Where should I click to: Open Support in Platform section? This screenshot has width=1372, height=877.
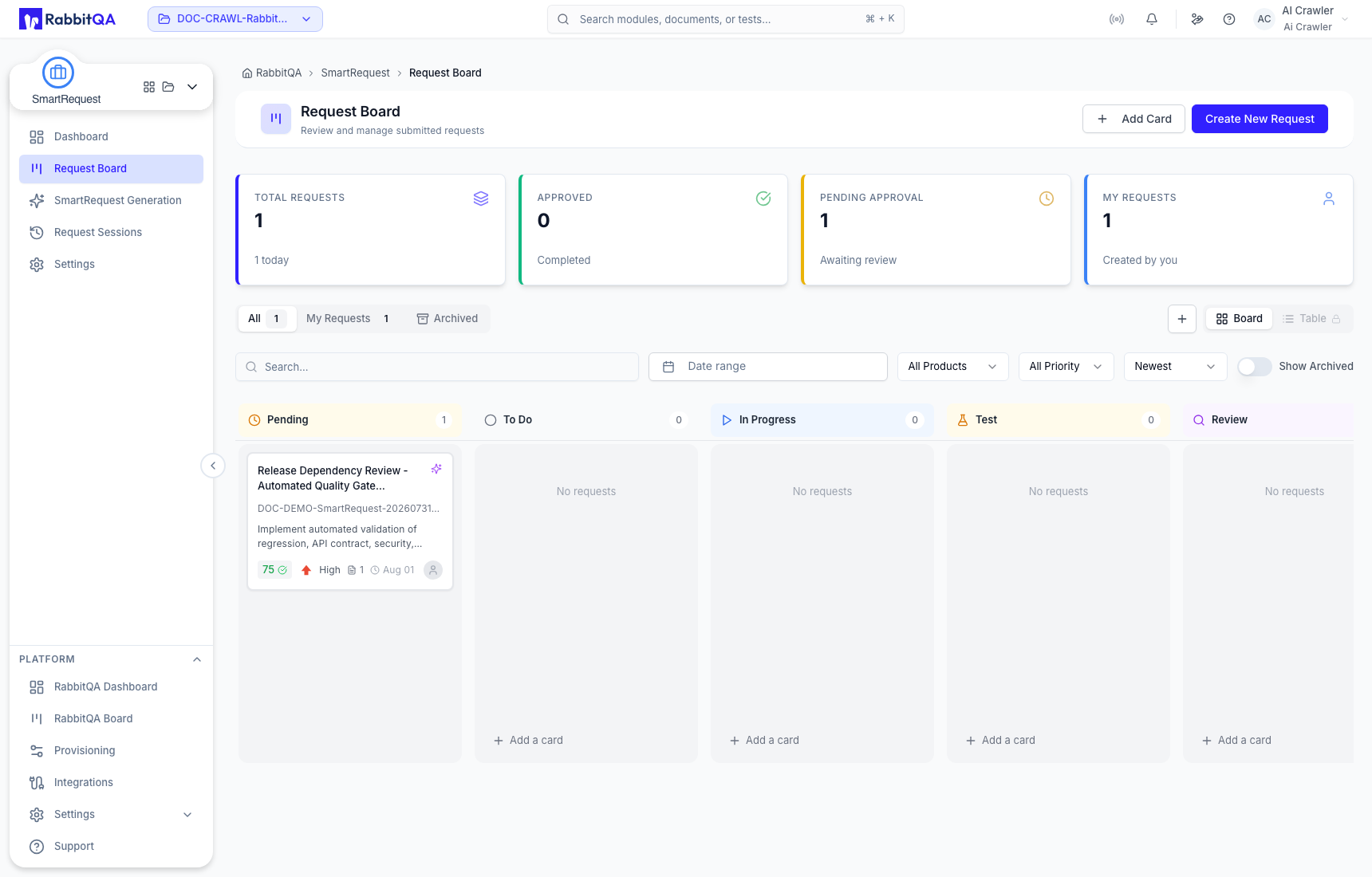coord(111,847)
